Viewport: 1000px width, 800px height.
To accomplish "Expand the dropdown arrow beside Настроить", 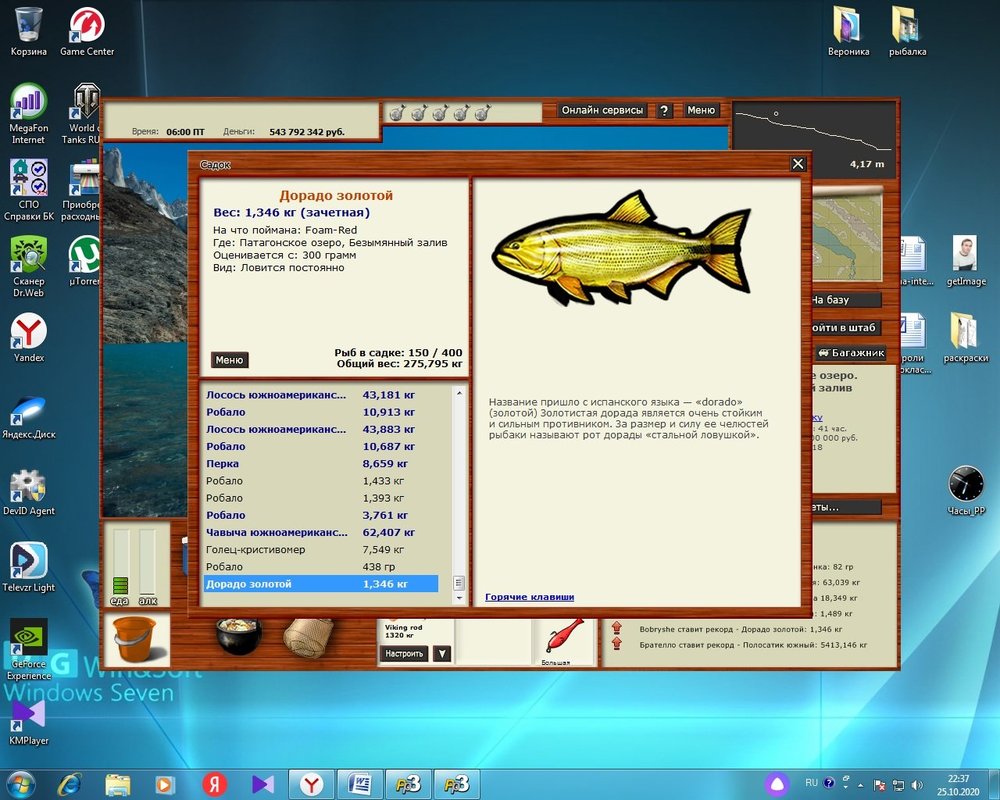I will coord(442,654).
